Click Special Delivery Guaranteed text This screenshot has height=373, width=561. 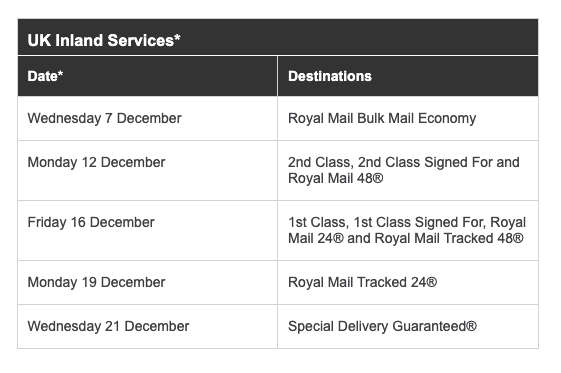[382, 327]
